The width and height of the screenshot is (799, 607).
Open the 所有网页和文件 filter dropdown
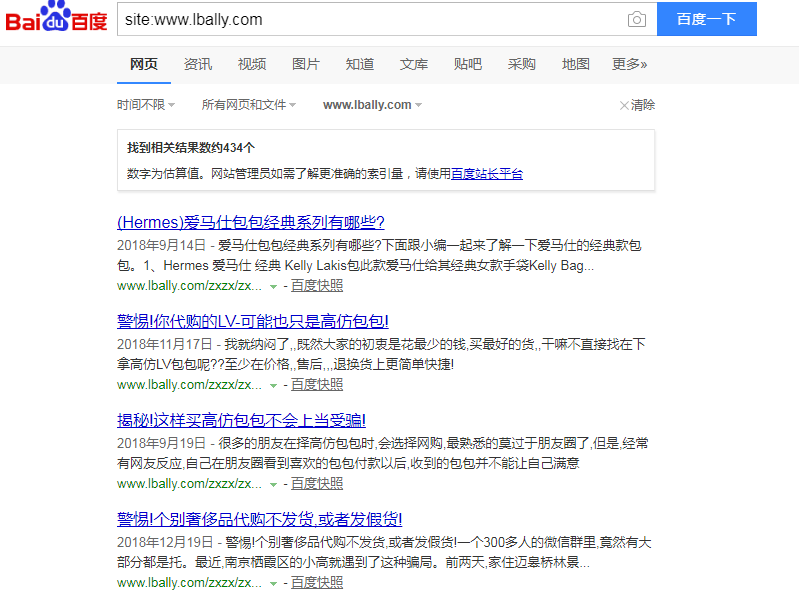[249, 105]
